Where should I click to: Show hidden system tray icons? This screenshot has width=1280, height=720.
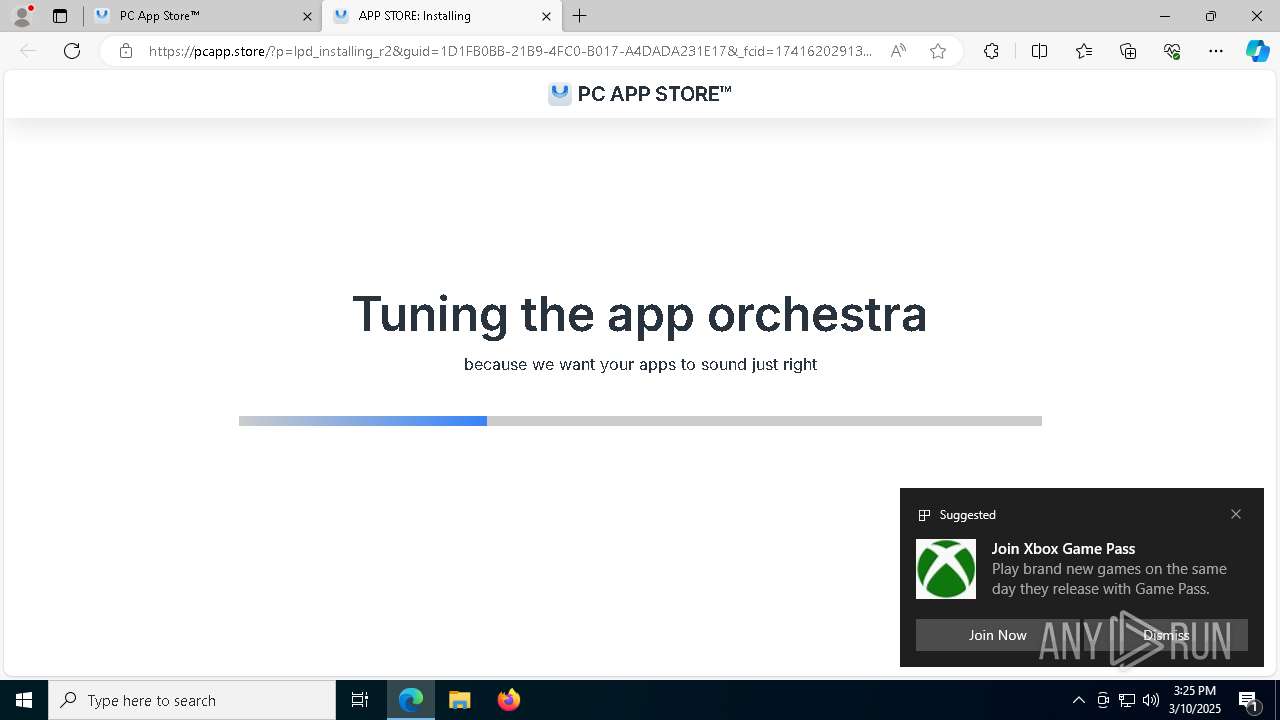coord(1078,700)
